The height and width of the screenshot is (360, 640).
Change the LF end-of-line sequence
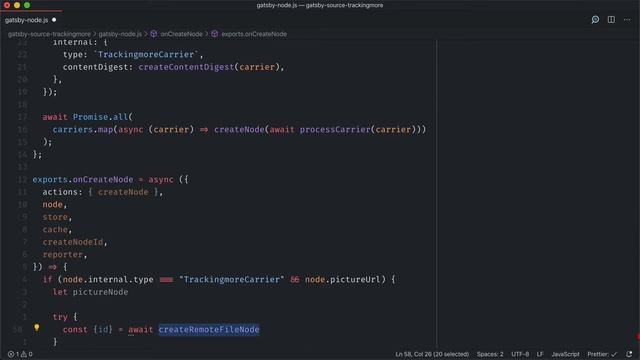[540, 354]
